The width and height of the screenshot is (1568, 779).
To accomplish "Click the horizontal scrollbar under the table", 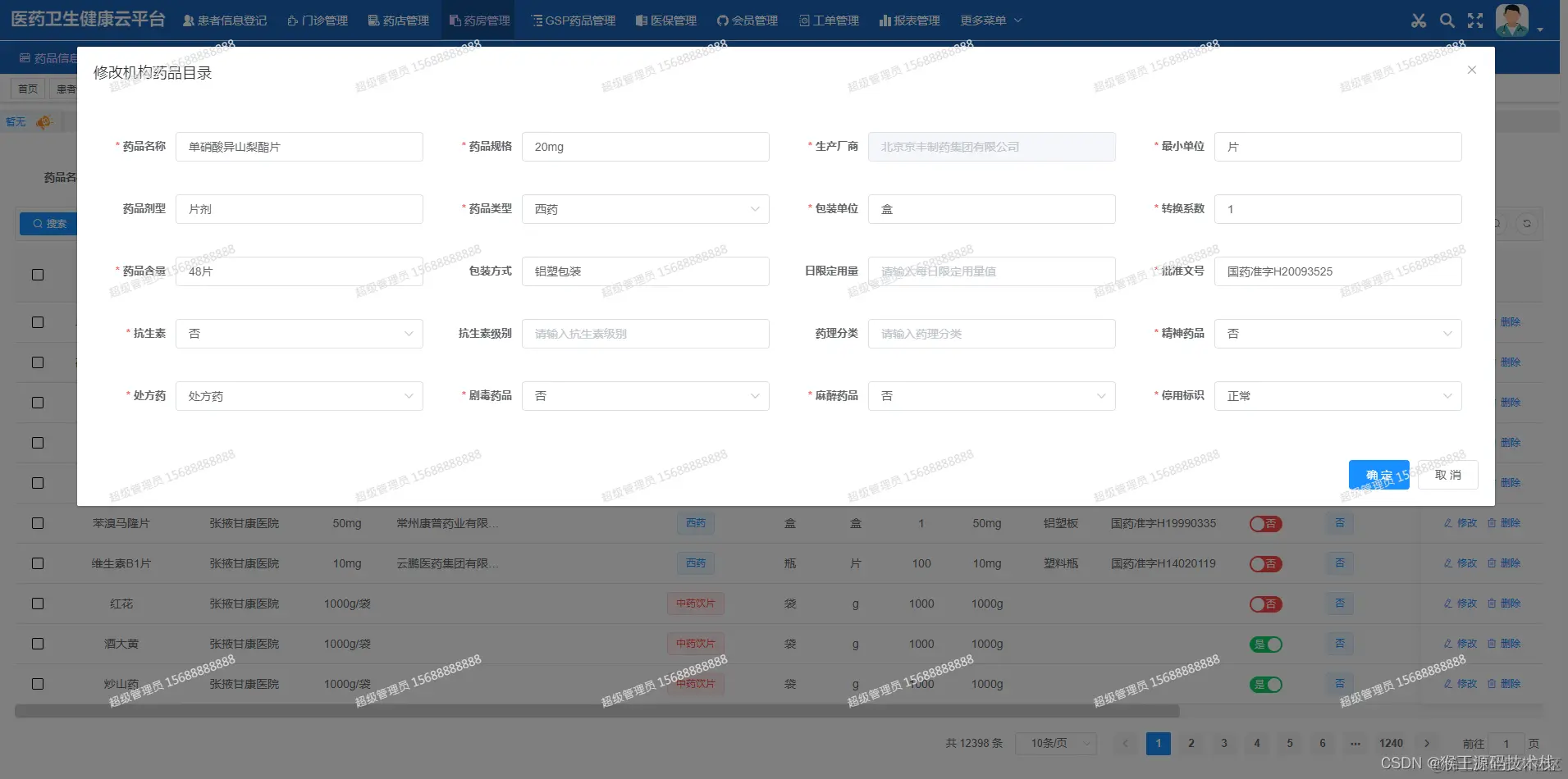I will pyautogui.click(x=597, y=711).
